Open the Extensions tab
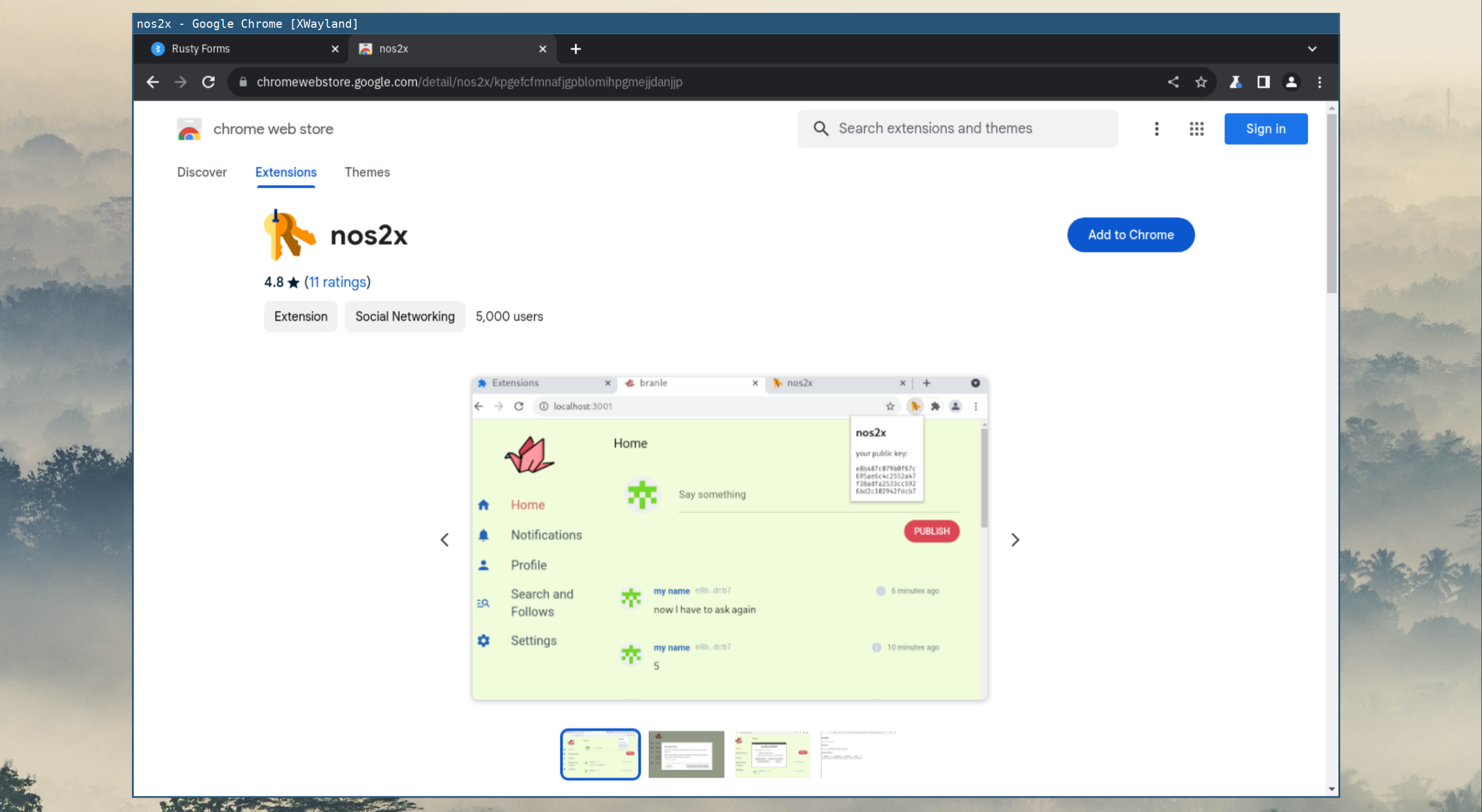Screen dimensions: 1482x812 286,172
